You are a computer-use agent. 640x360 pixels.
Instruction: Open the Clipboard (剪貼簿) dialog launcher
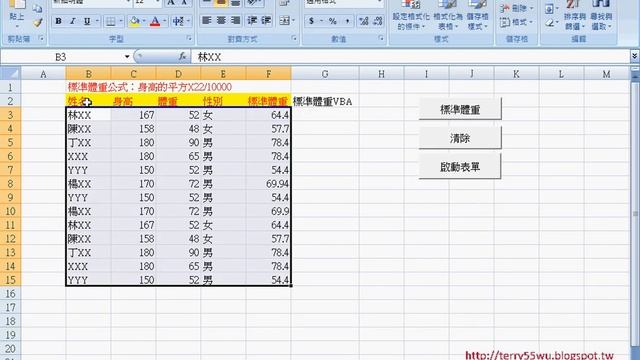(41, 38)
